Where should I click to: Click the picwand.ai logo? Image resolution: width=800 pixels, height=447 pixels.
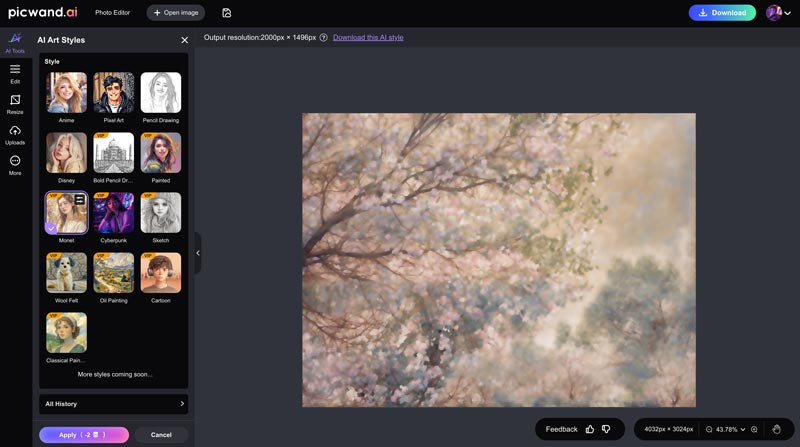(x=43, y=12)
